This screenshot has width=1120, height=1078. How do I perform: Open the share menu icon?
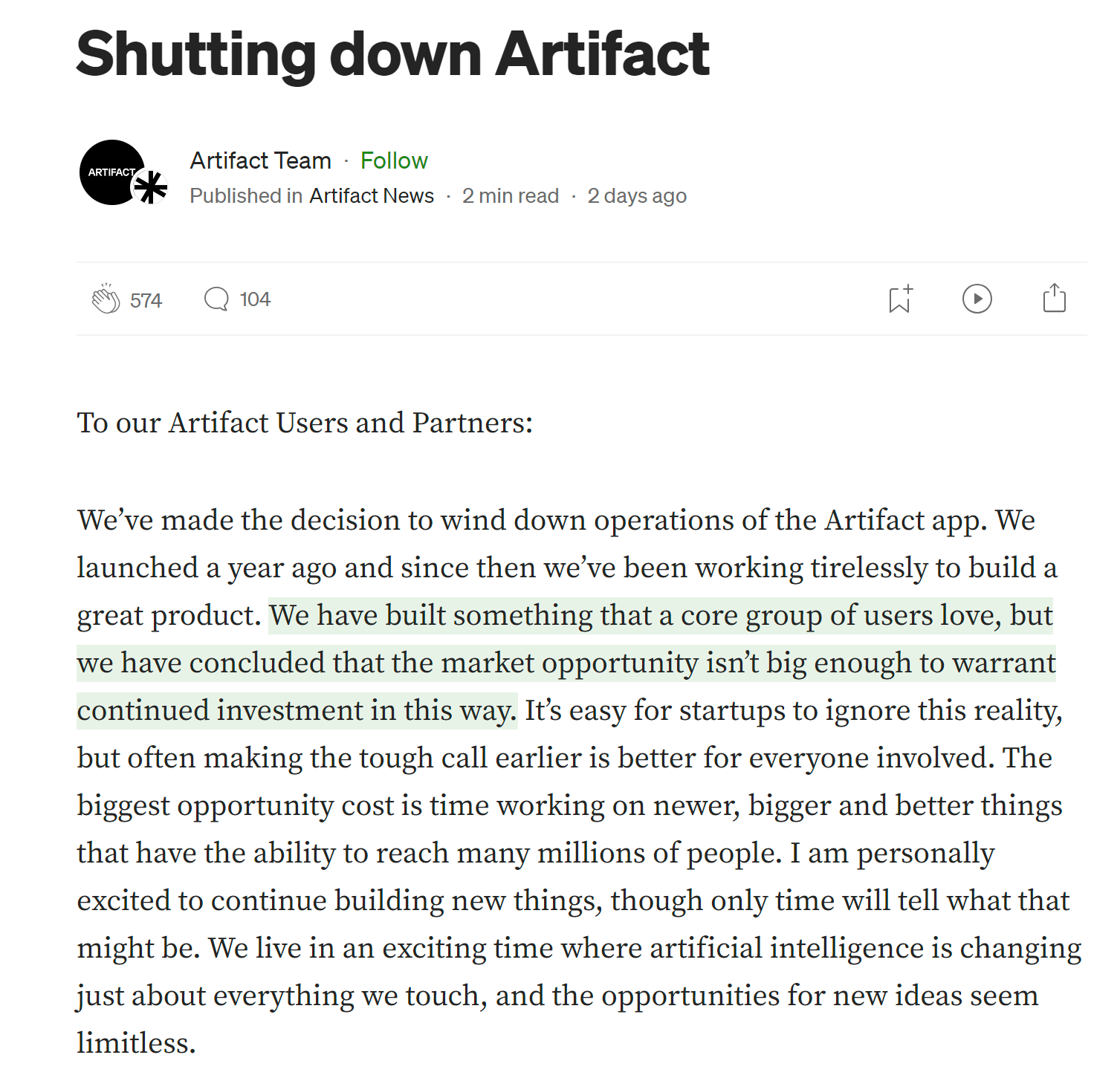1054,298
